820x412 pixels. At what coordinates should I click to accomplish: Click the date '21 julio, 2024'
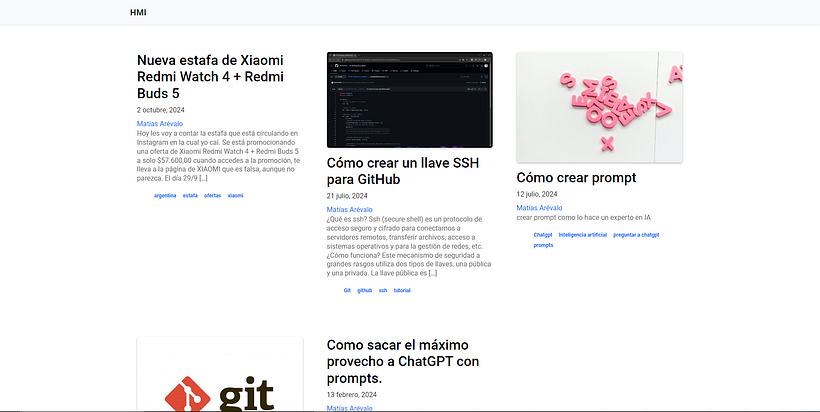point(347,196)
